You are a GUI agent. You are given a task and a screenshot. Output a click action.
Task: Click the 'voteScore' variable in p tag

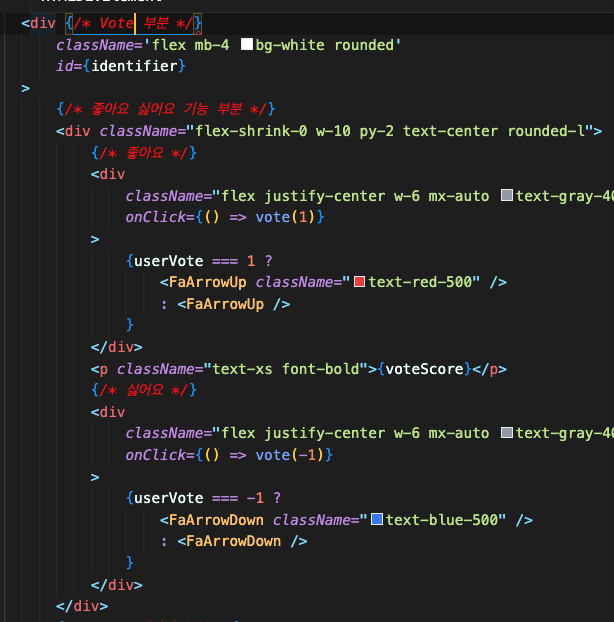coord(424,369)
